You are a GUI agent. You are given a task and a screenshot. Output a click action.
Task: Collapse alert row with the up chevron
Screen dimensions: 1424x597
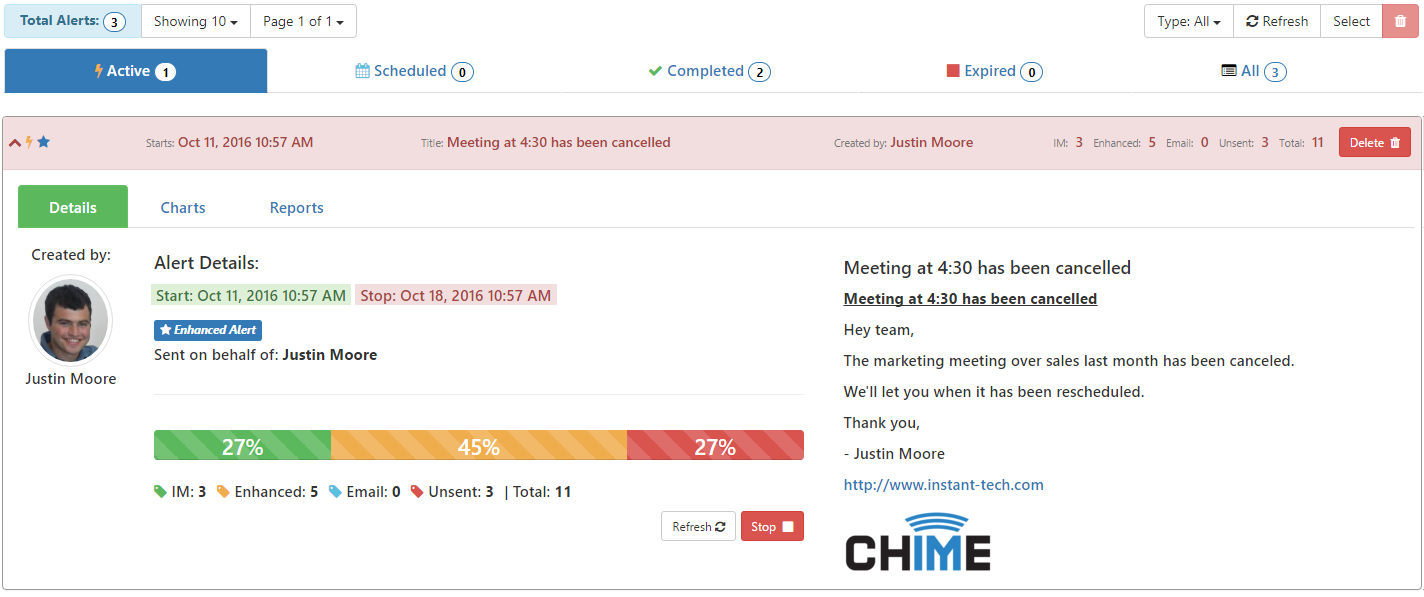click(x=15, y=142)
